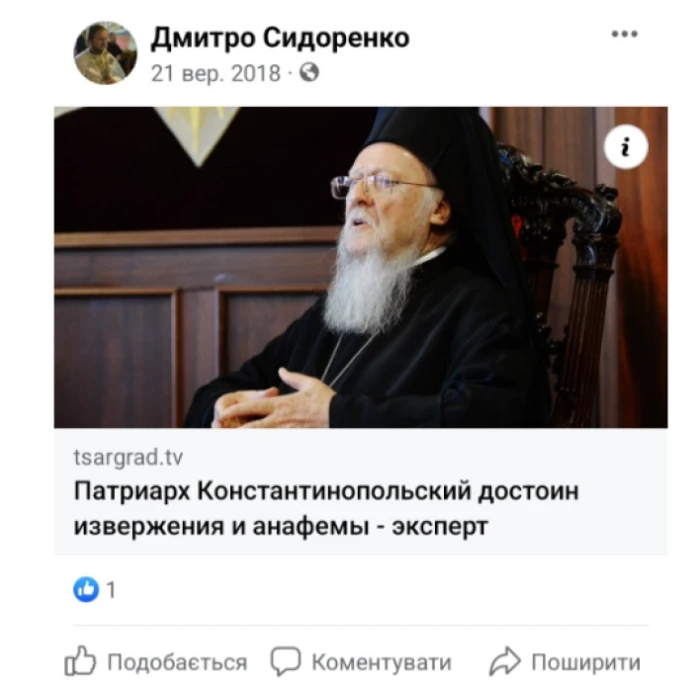Open the link preview photo
700x692 pixels.
click(x=361, y=267)
